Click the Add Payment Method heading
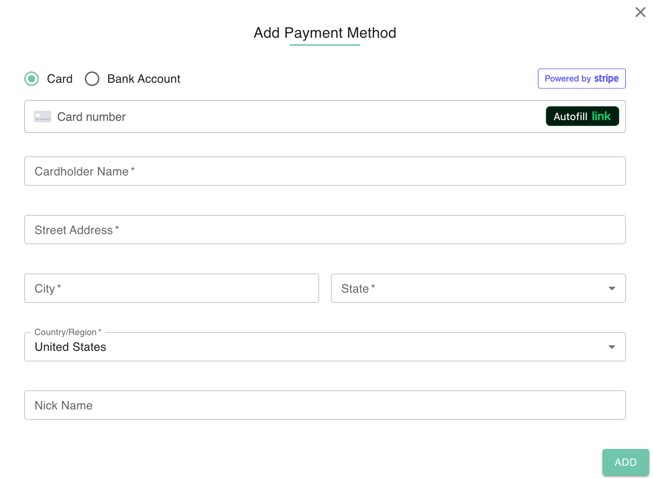Viewport: 653px width, 479px height. [x=325, y=33]
